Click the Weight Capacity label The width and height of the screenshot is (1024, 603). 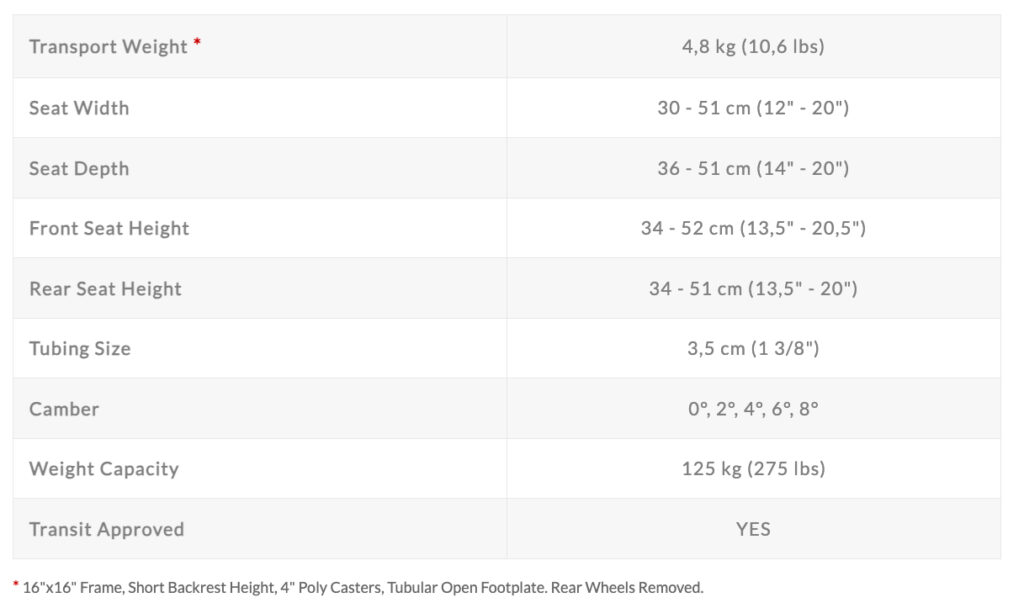[x=104, y=469]
